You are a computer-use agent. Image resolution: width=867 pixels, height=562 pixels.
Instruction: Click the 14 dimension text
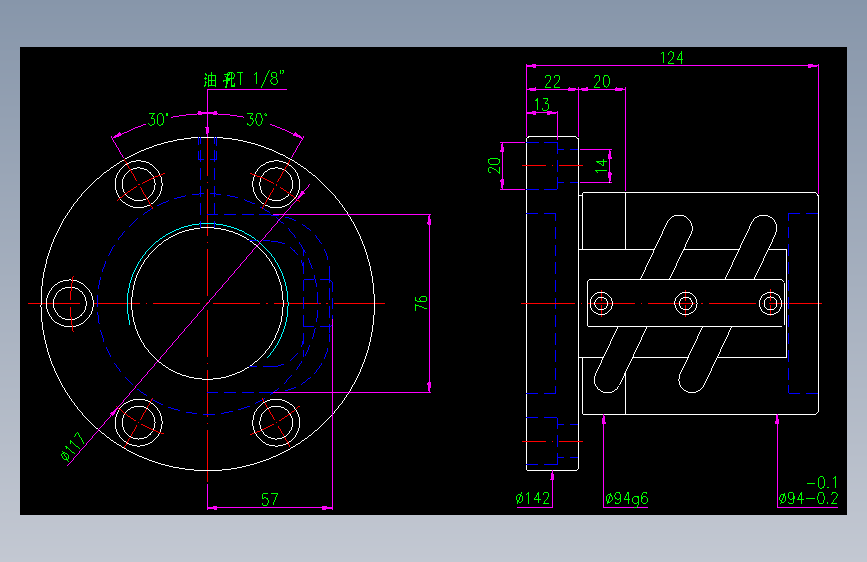click(601, 165)
